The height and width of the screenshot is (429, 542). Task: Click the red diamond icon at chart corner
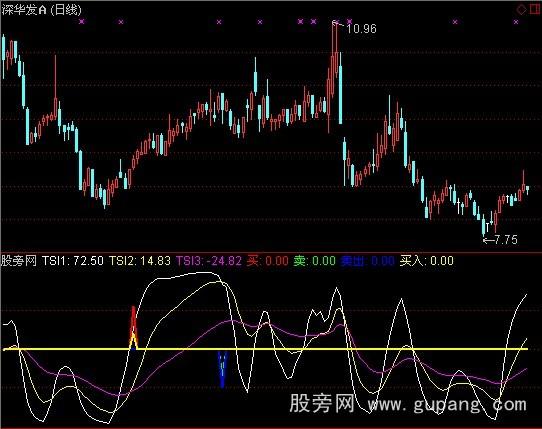pyautogui.click(x=521, y=10)
